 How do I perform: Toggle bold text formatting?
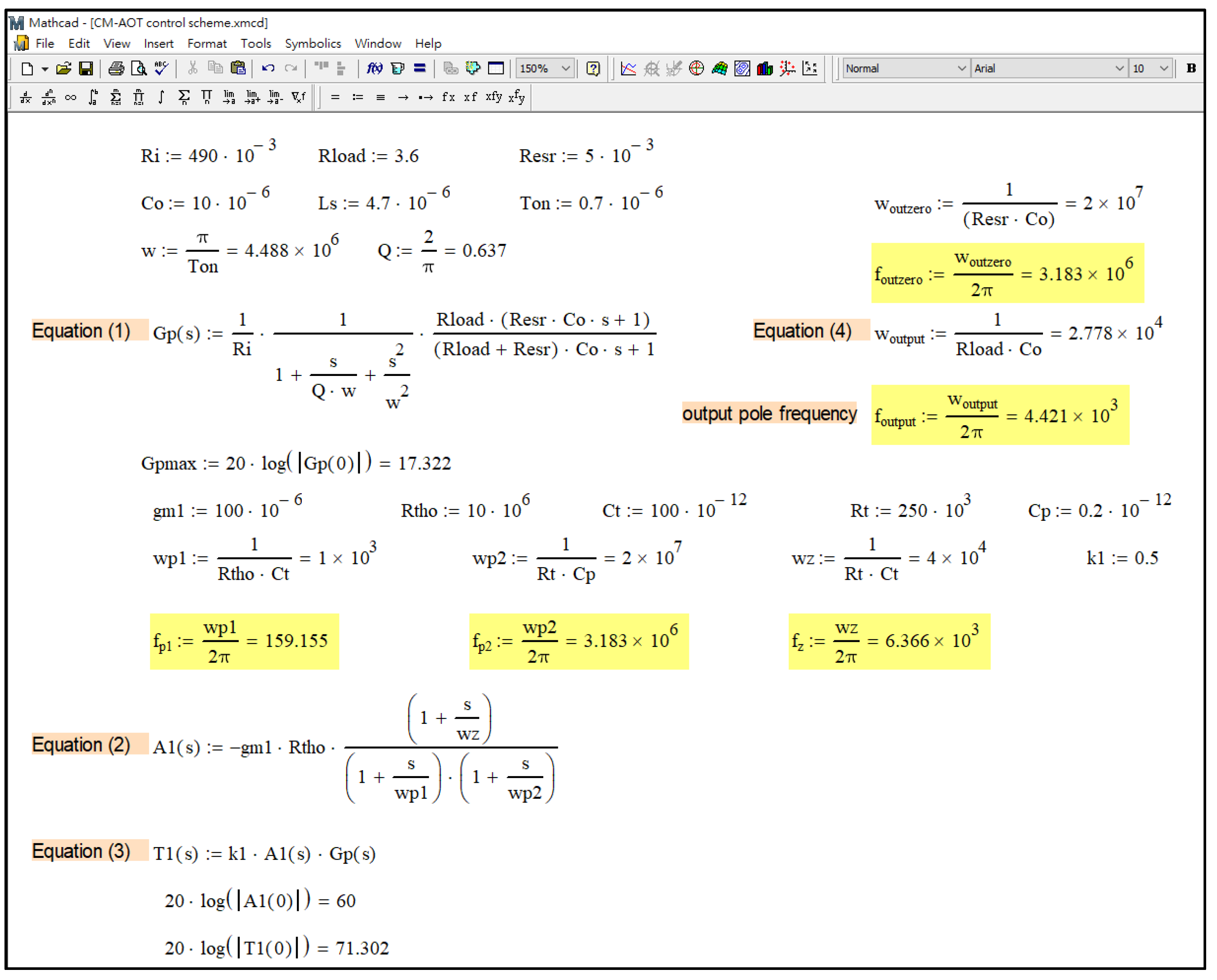[x=1191, y=68]
